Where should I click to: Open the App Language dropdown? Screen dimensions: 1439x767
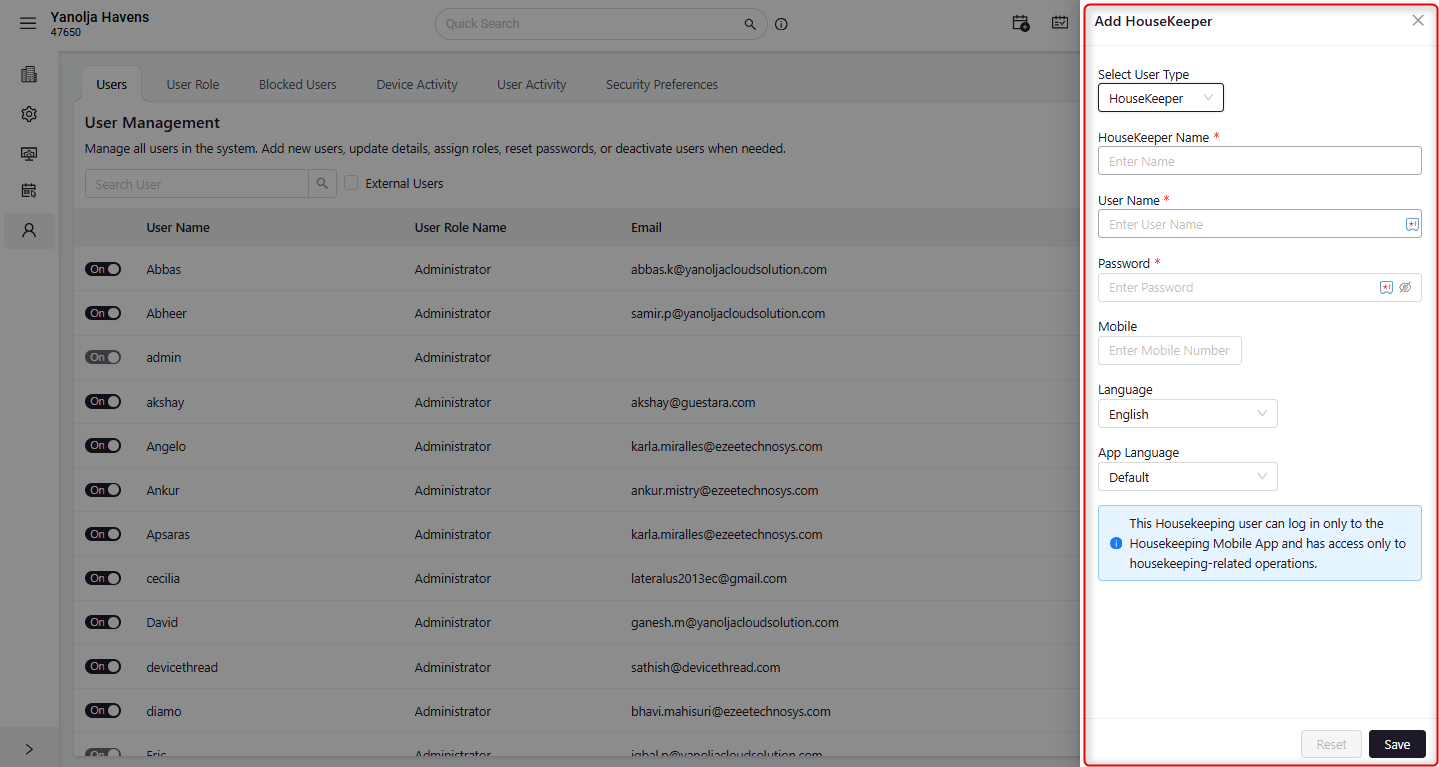(1187, 477)
